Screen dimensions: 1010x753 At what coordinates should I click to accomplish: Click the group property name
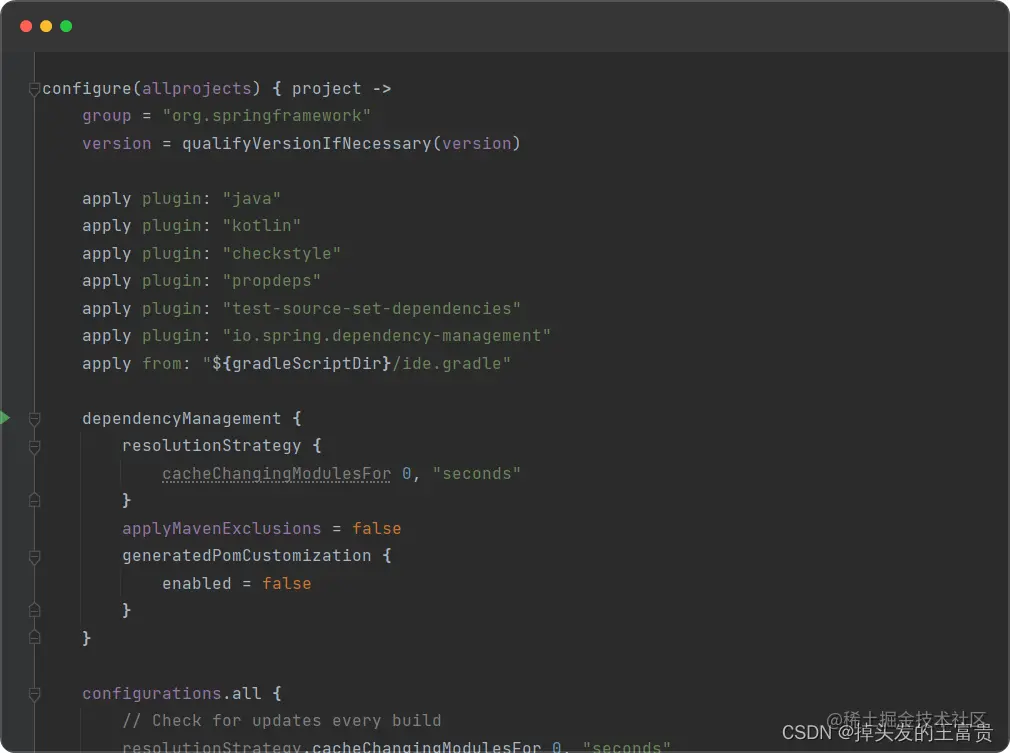click(106, 116)
